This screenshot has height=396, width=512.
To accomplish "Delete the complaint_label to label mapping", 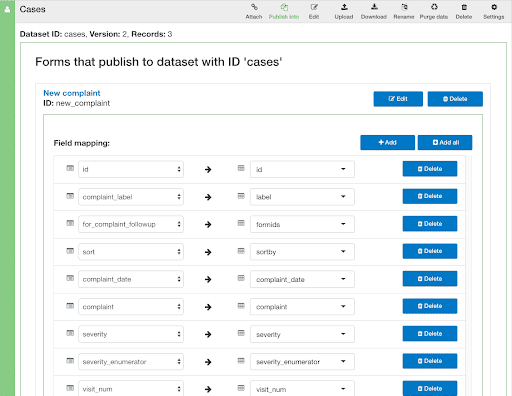I will [x=430, y=196].
